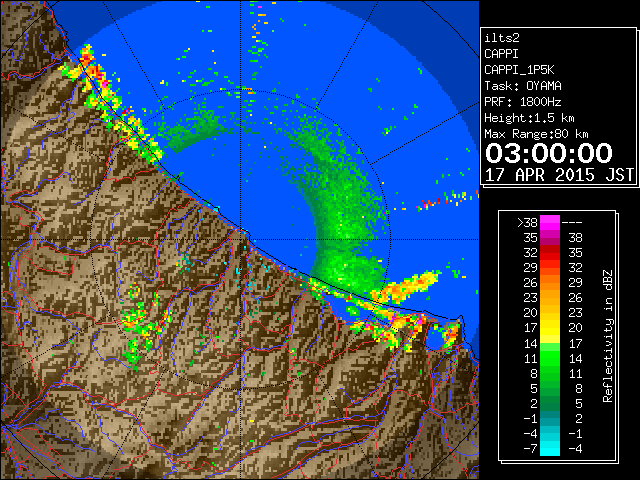Screen dimensions: 640x480
Task: Click the yellow 17-20 dBZ legend swatch
Action: [x=550, y=328]
